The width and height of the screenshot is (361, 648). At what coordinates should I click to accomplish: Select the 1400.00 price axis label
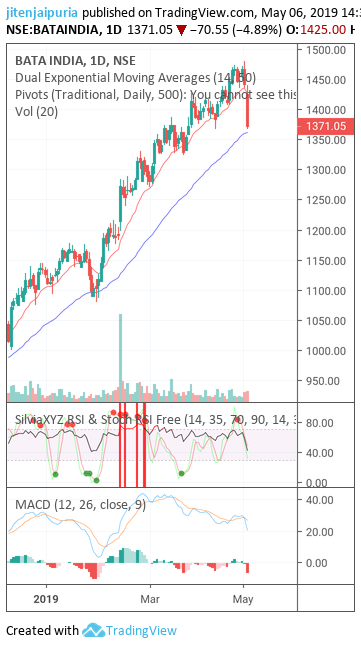tap(326, 110)
